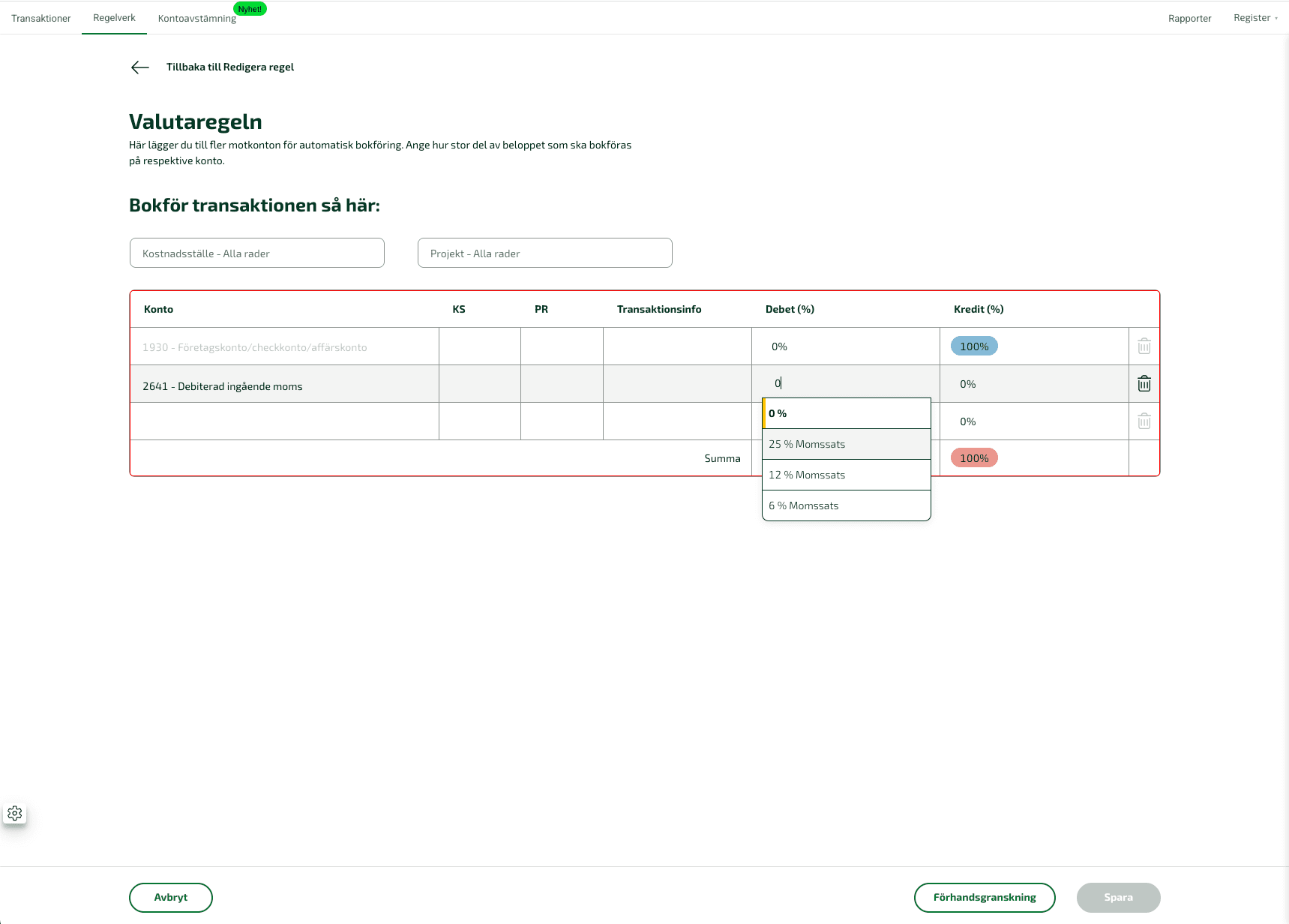
Task: Click the Förhandsgranskning button
Action: click(984, 897)
